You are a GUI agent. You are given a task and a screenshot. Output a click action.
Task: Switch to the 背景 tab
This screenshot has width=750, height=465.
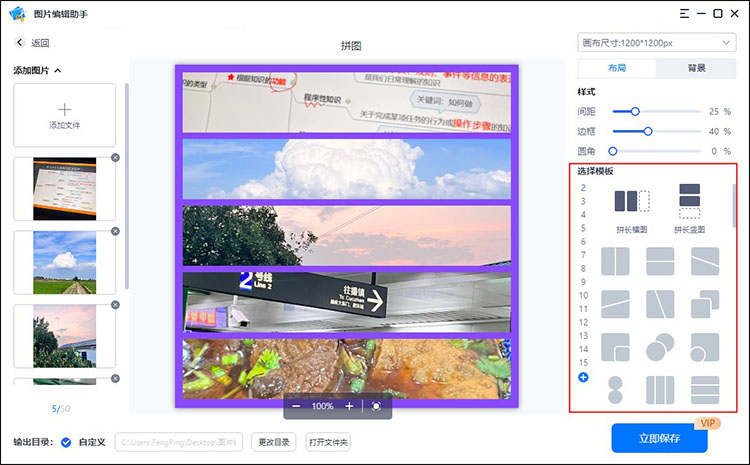(x=696, y=68)
